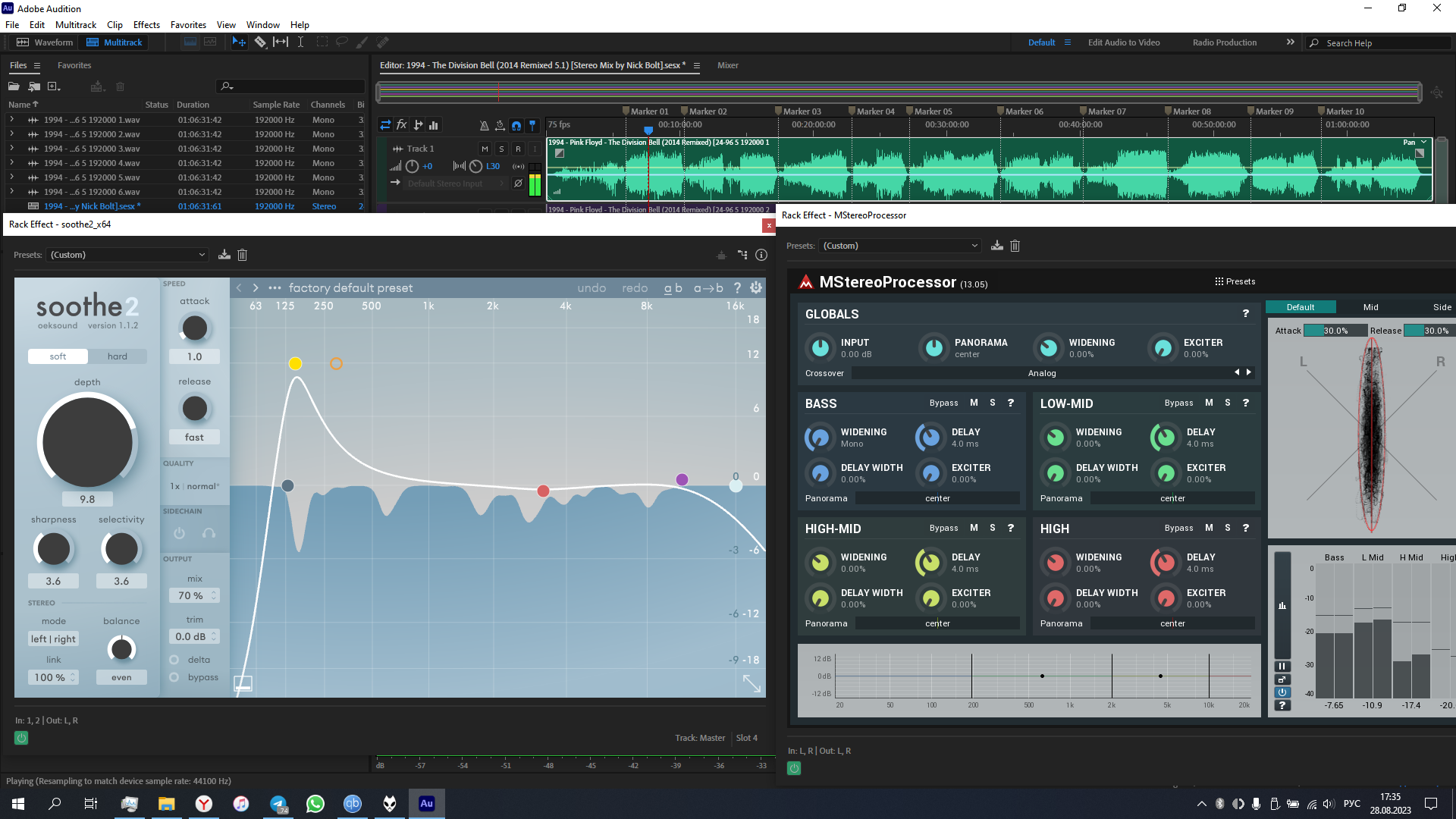This screenshot has height=819, width=1456.
Task: Open soothe2 help question mark
Action: (737, 288)
